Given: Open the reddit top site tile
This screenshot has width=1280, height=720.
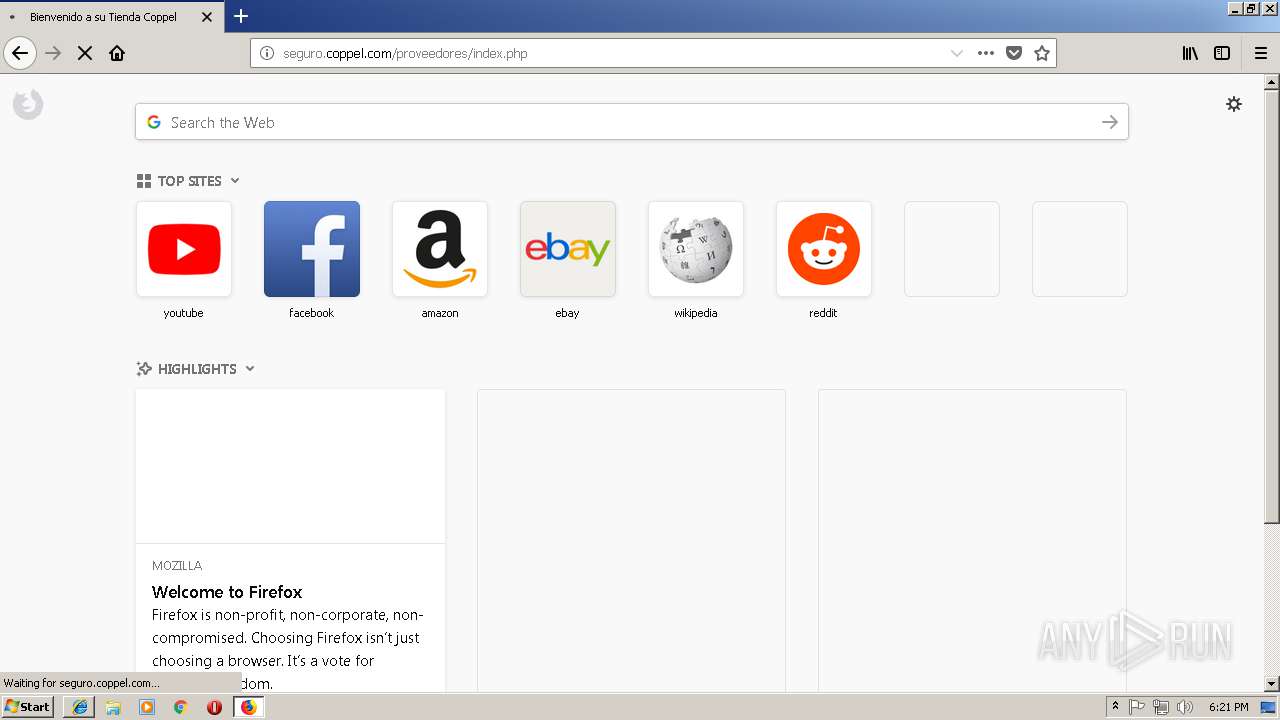Looking at the screenshot, I should [x=824, y=249].
